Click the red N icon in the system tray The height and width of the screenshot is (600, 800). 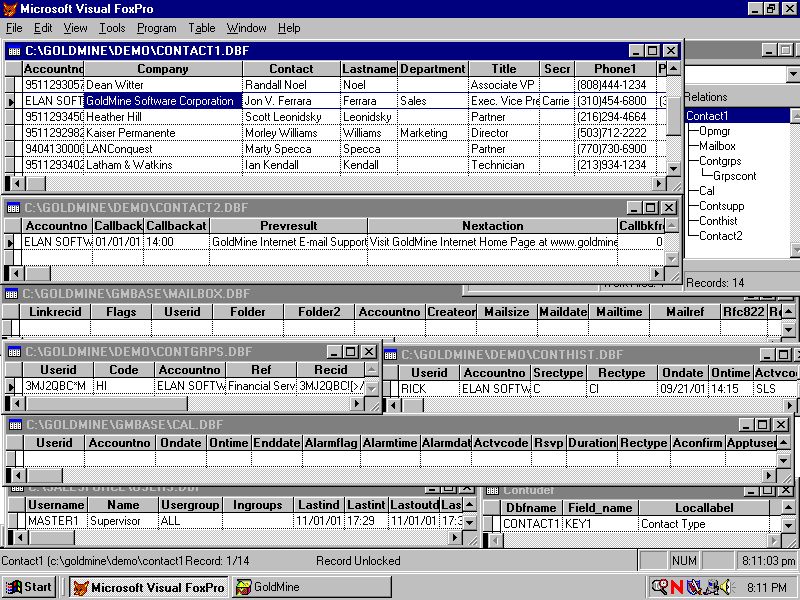point(677,587)
